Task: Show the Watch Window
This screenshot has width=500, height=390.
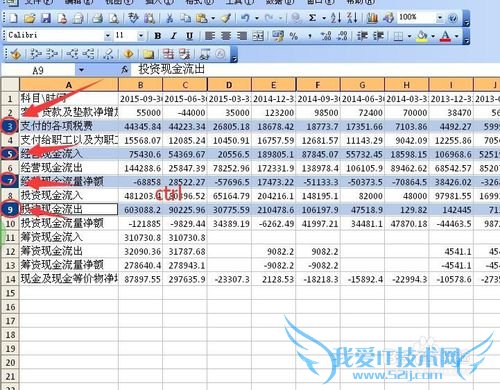Action: (x=205, y=54)
